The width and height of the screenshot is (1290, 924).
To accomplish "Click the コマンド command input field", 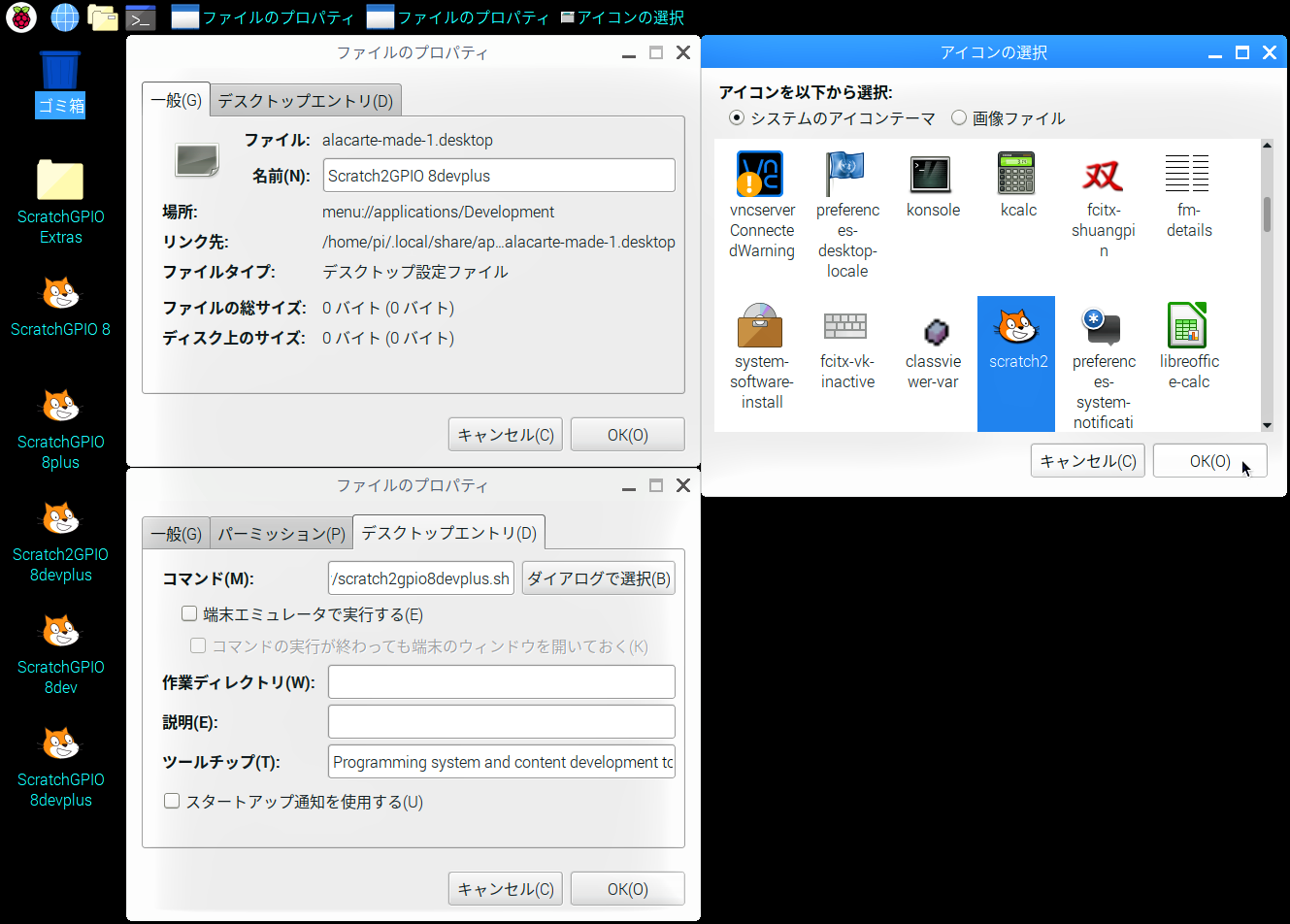I will [421, 578].
